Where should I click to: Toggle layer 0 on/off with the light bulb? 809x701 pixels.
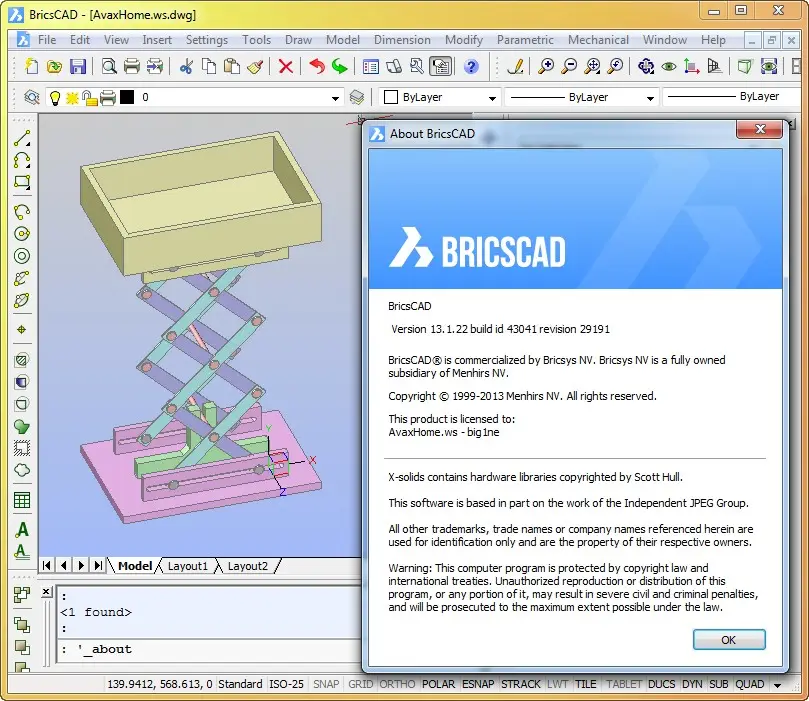click(x=55, y=97)
